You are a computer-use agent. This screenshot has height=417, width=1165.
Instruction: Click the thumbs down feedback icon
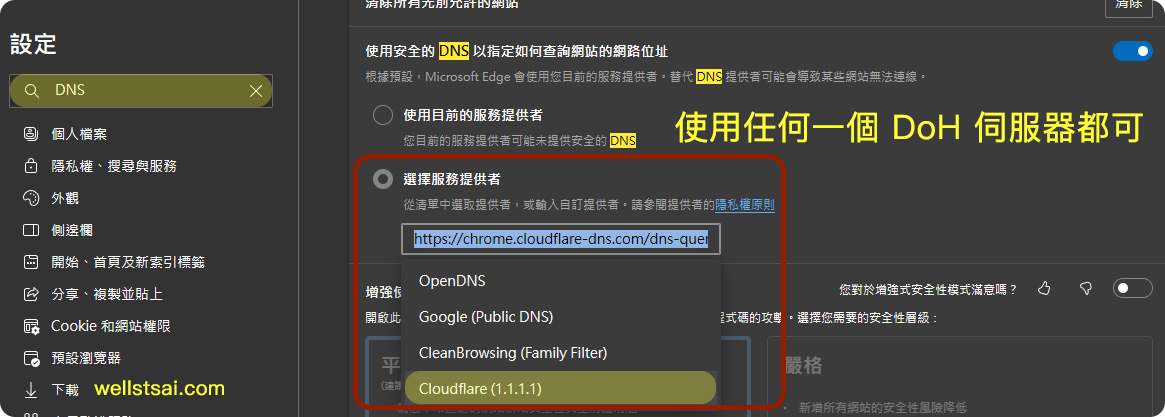pos(1085,288)
